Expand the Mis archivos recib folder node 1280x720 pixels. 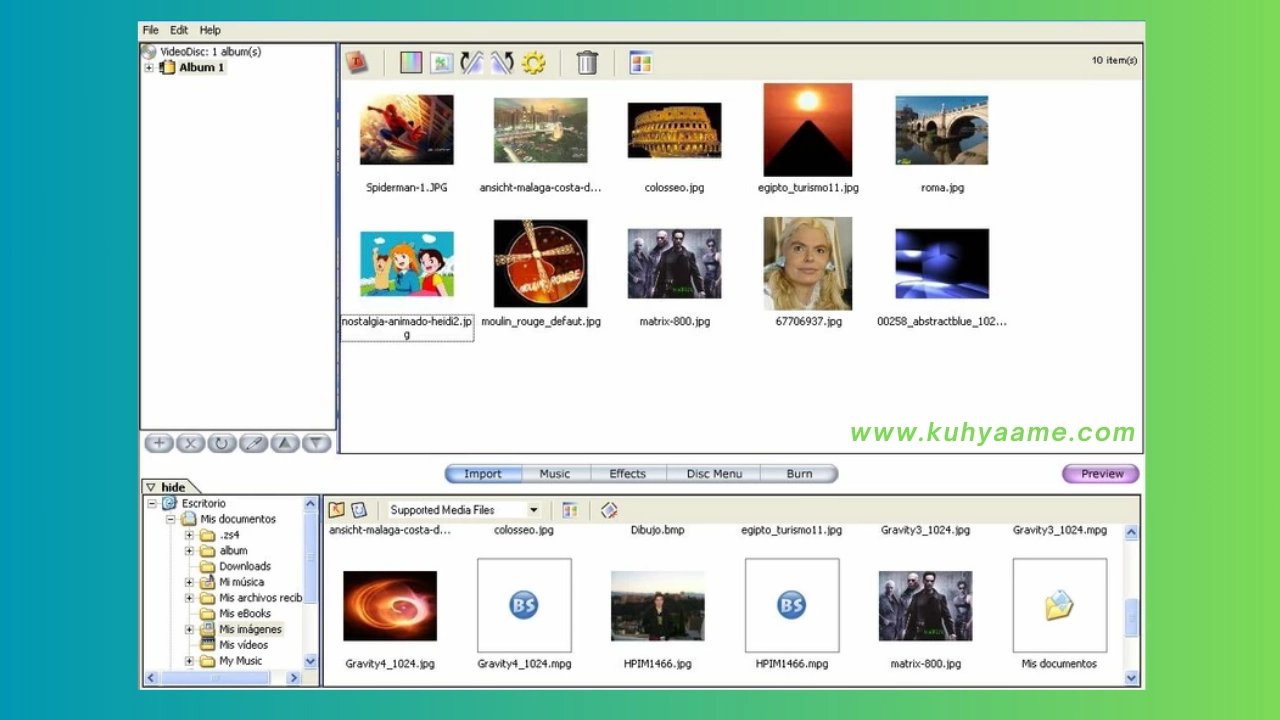(x=189, y=598)
